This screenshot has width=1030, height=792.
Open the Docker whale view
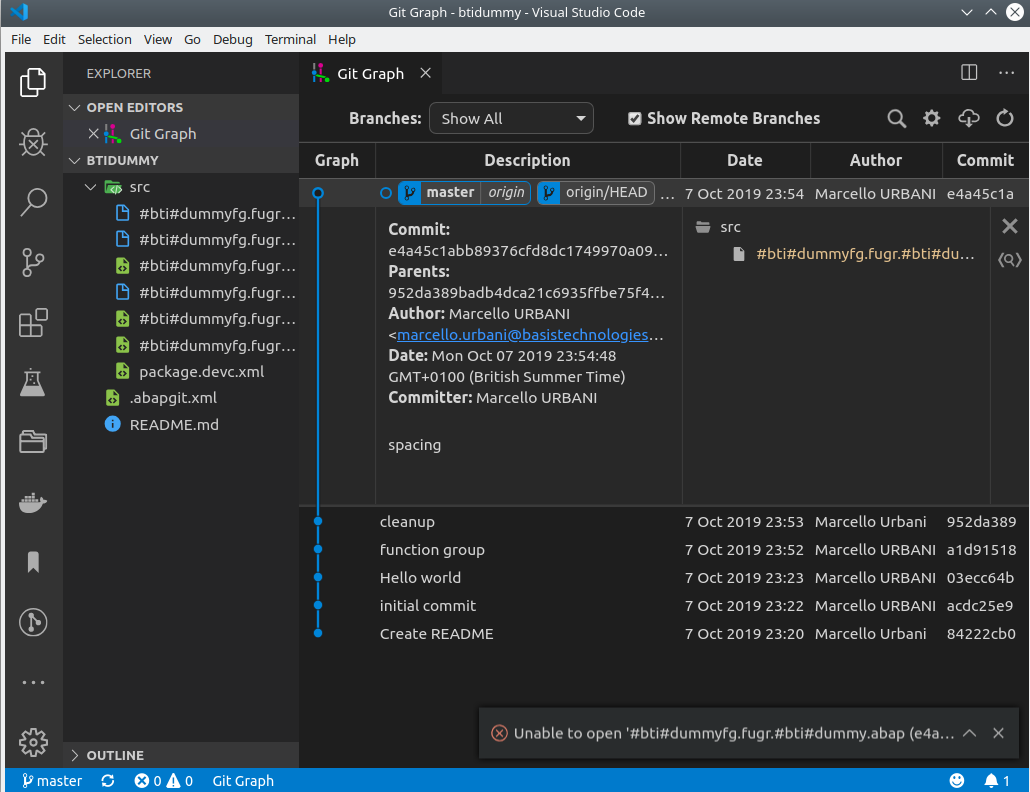tap(33, 502)
